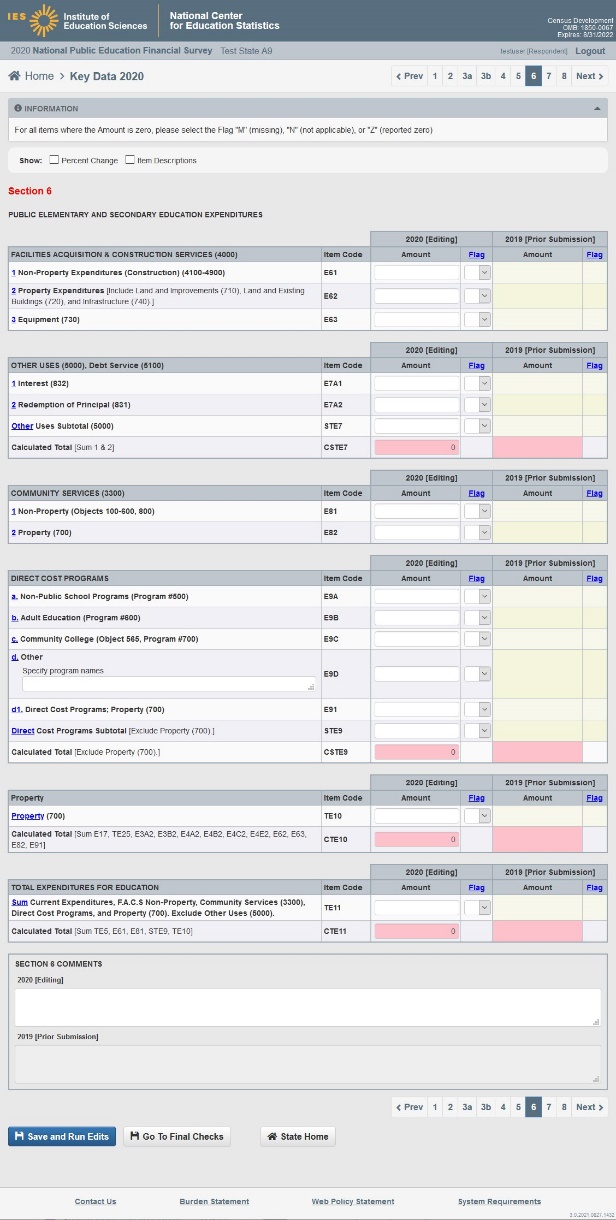Open the Burden Statement footer link

[x=214, y=1201]
